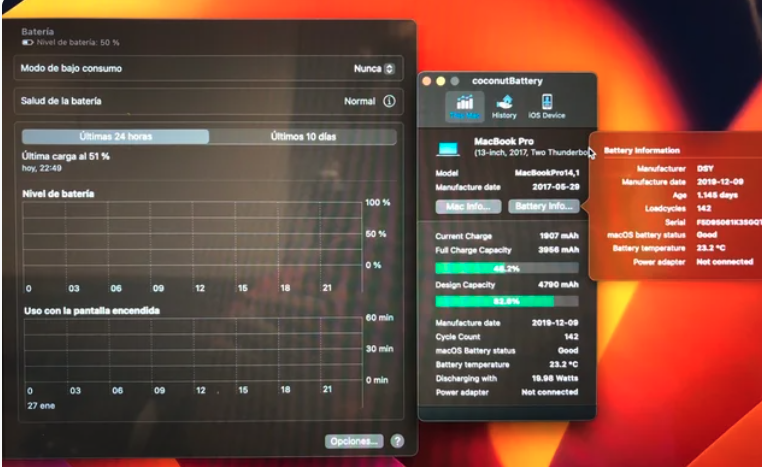
Task: Click Última carga al 51 % text
Action: point(66,156)
